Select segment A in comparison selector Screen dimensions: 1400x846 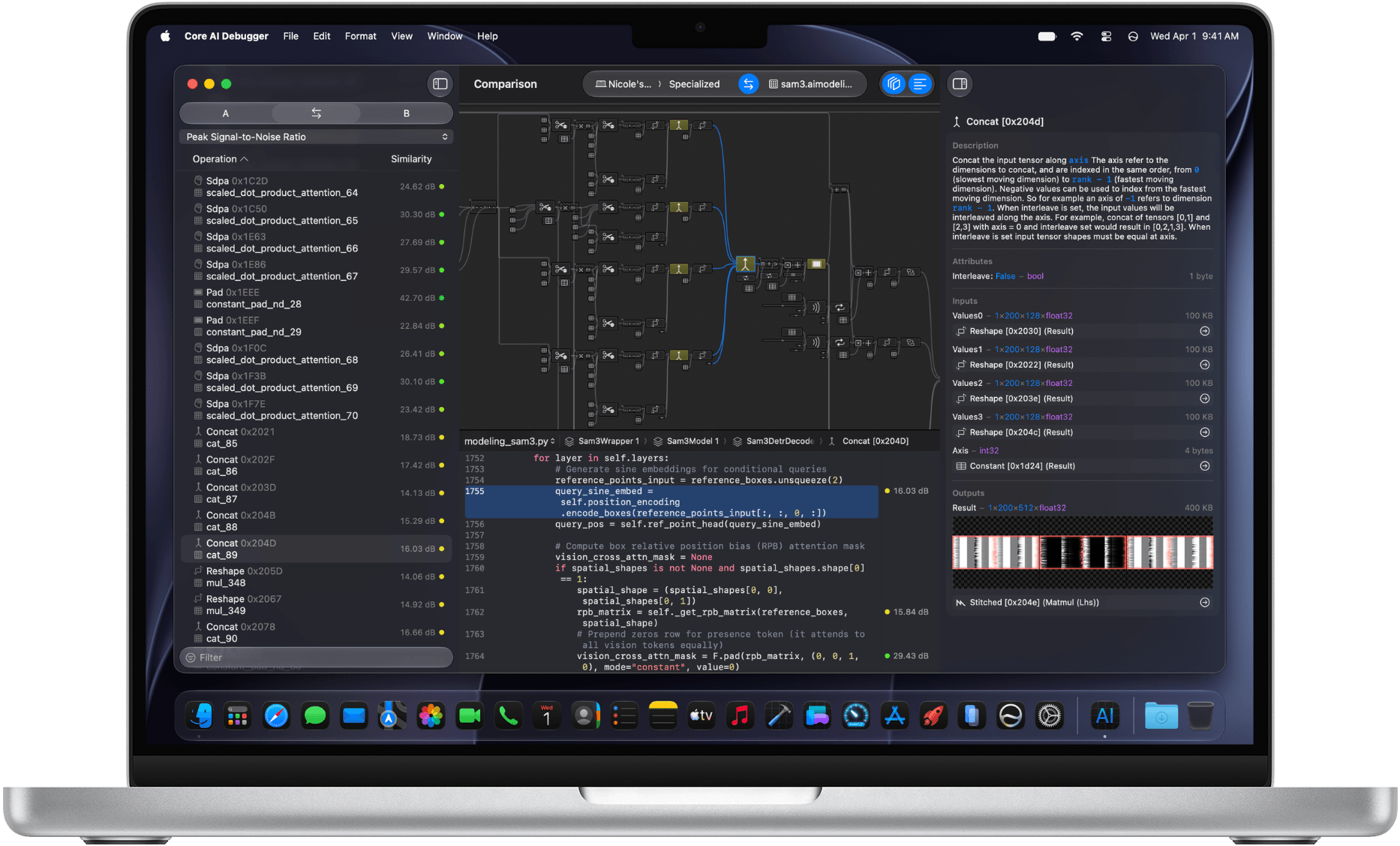tap(225, 113)
